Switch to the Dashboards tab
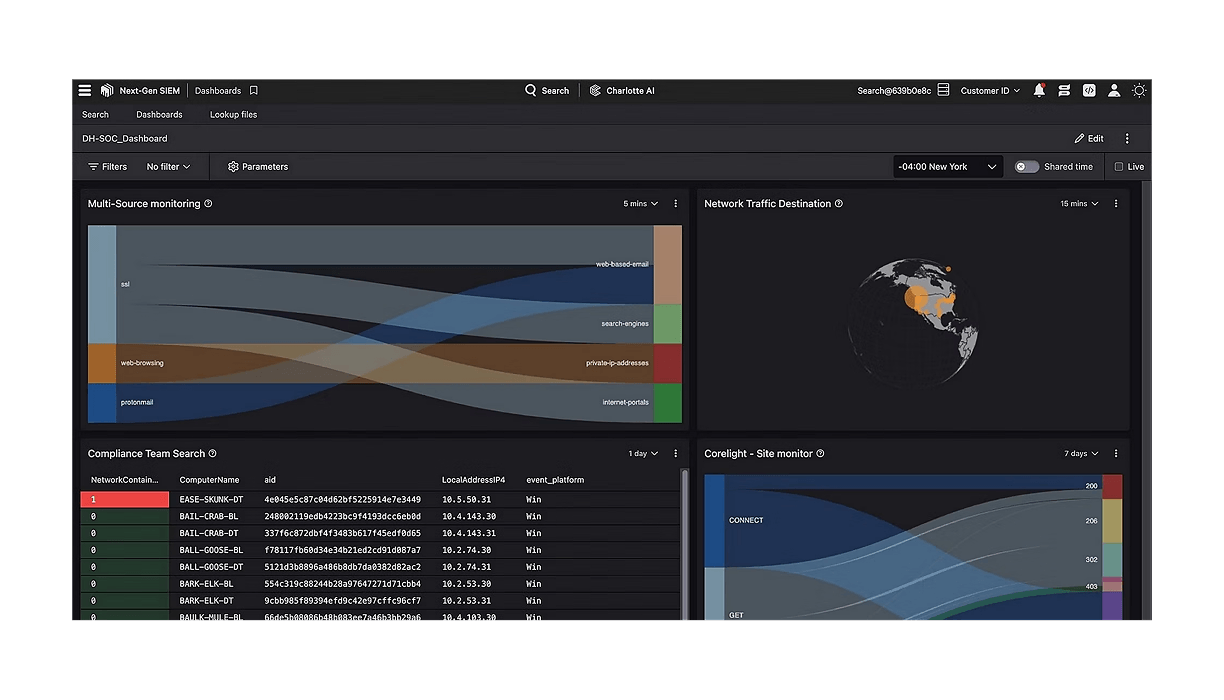Image resolution: width=1224 pixels, height=700 pixels. (x=159, y=115)
